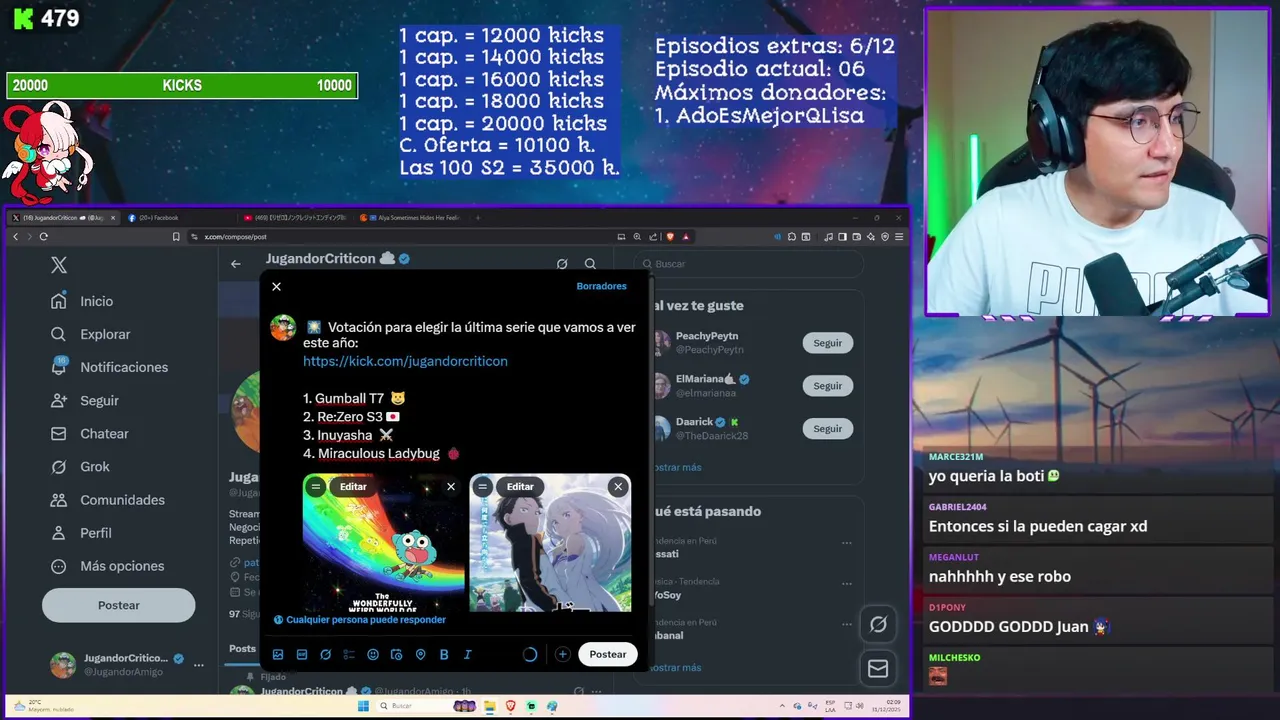Image resolution: width=1280 pixels, height=720 pixels.
Task: Add another post with plus button
Action: pos(563,654)
